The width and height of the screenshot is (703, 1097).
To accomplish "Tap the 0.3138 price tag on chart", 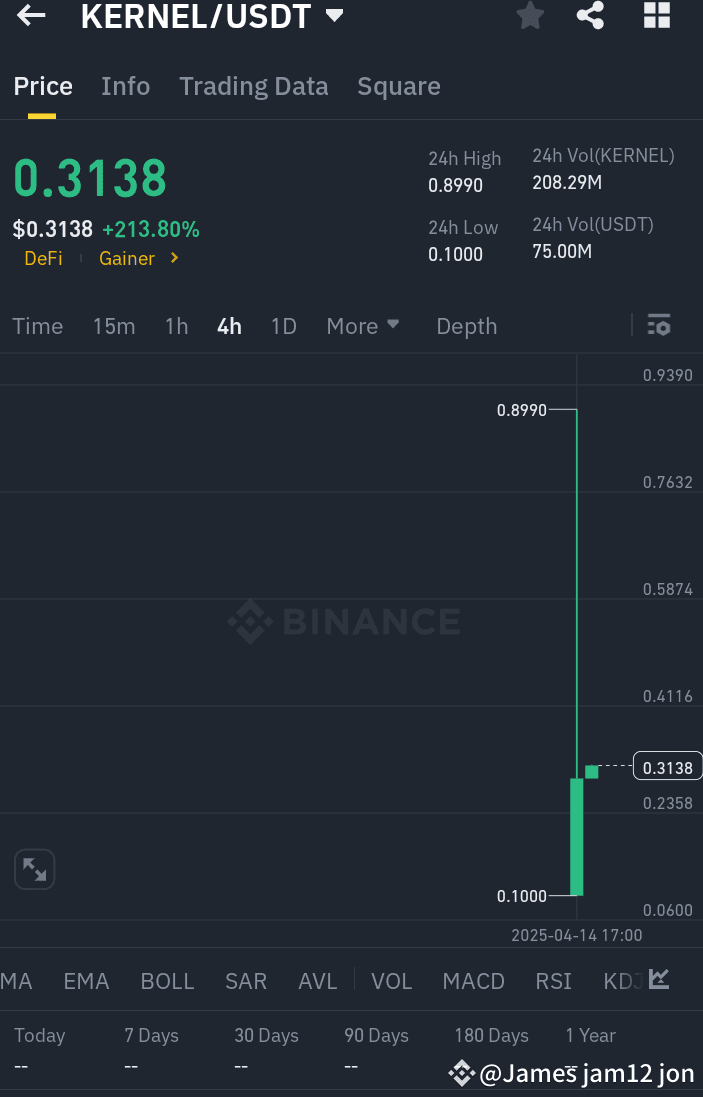I will click(x=666, y=767).
